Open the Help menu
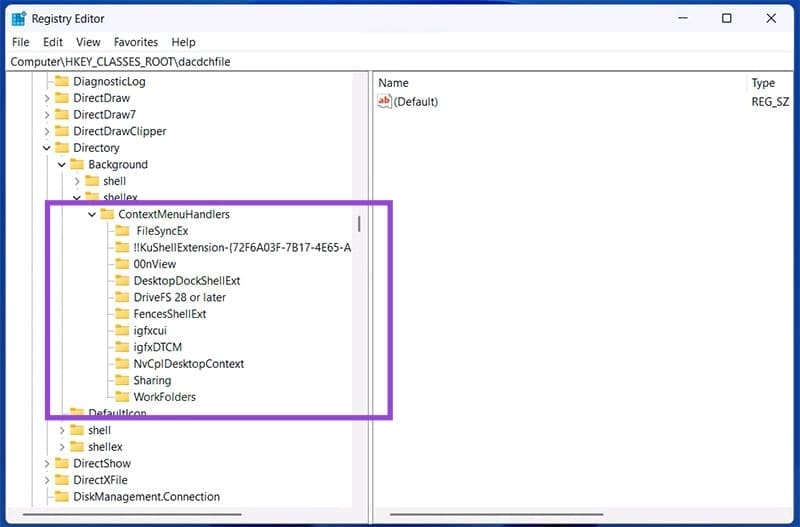 [183, 42]
